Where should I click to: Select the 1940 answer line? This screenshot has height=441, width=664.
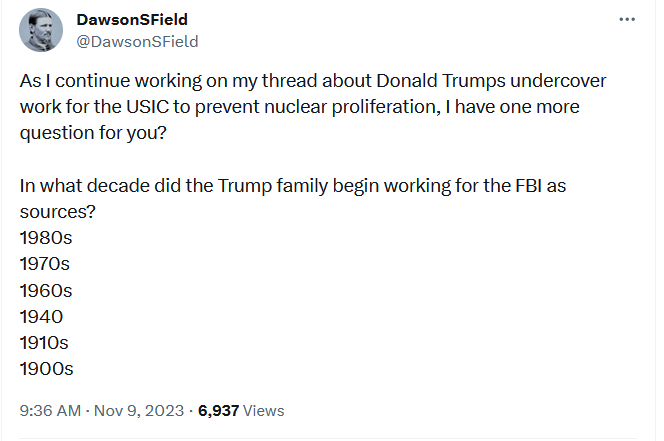41,317
